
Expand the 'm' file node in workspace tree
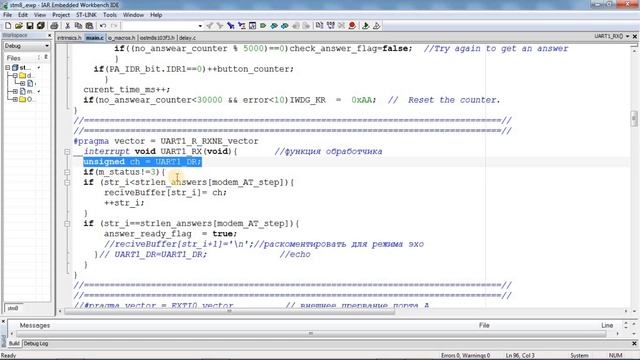tap(15, 91)
